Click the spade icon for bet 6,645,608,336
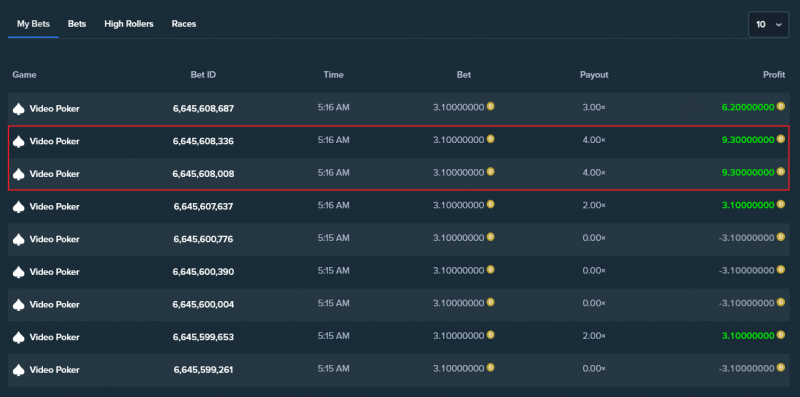Image resolution: width=800 pixels, height=397 pixels. (x=18, y=141)
